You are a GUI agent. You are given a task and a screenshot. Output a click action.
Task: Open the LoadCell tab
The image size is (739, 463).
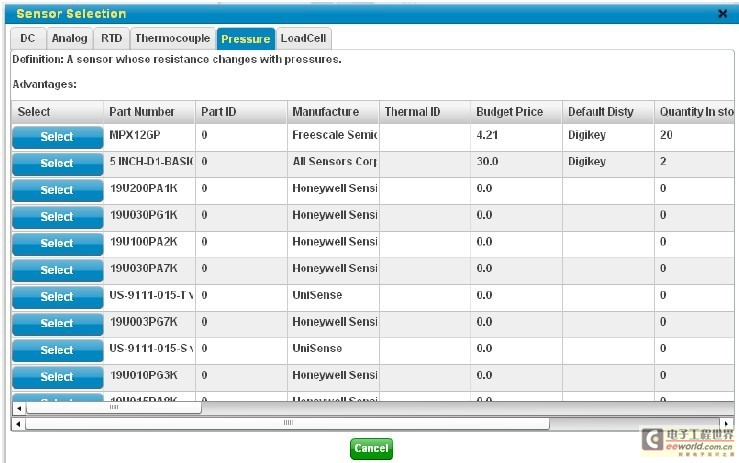[x=304, y=39]
